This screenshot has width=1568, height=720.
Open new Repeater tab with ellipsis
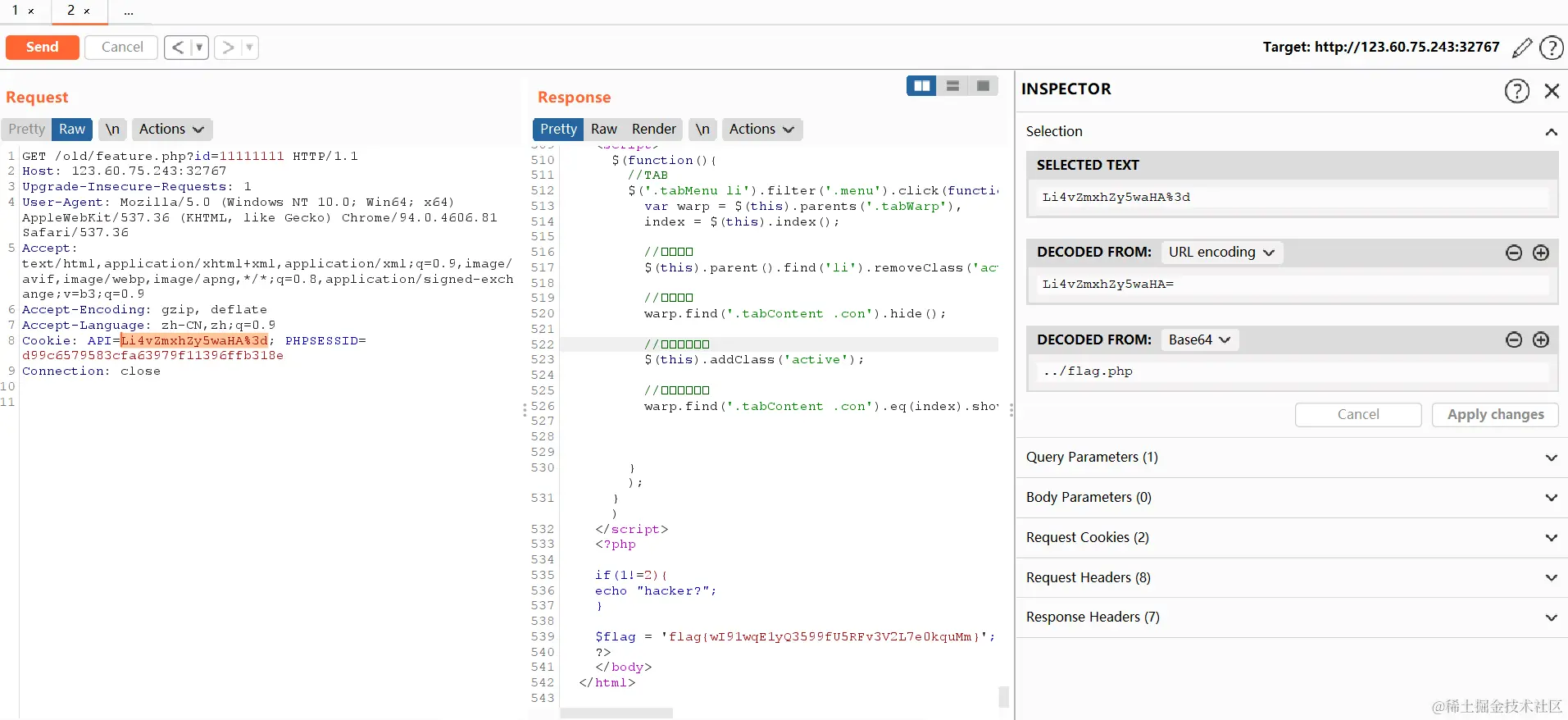pyautogui.click(x=129, y=11)
